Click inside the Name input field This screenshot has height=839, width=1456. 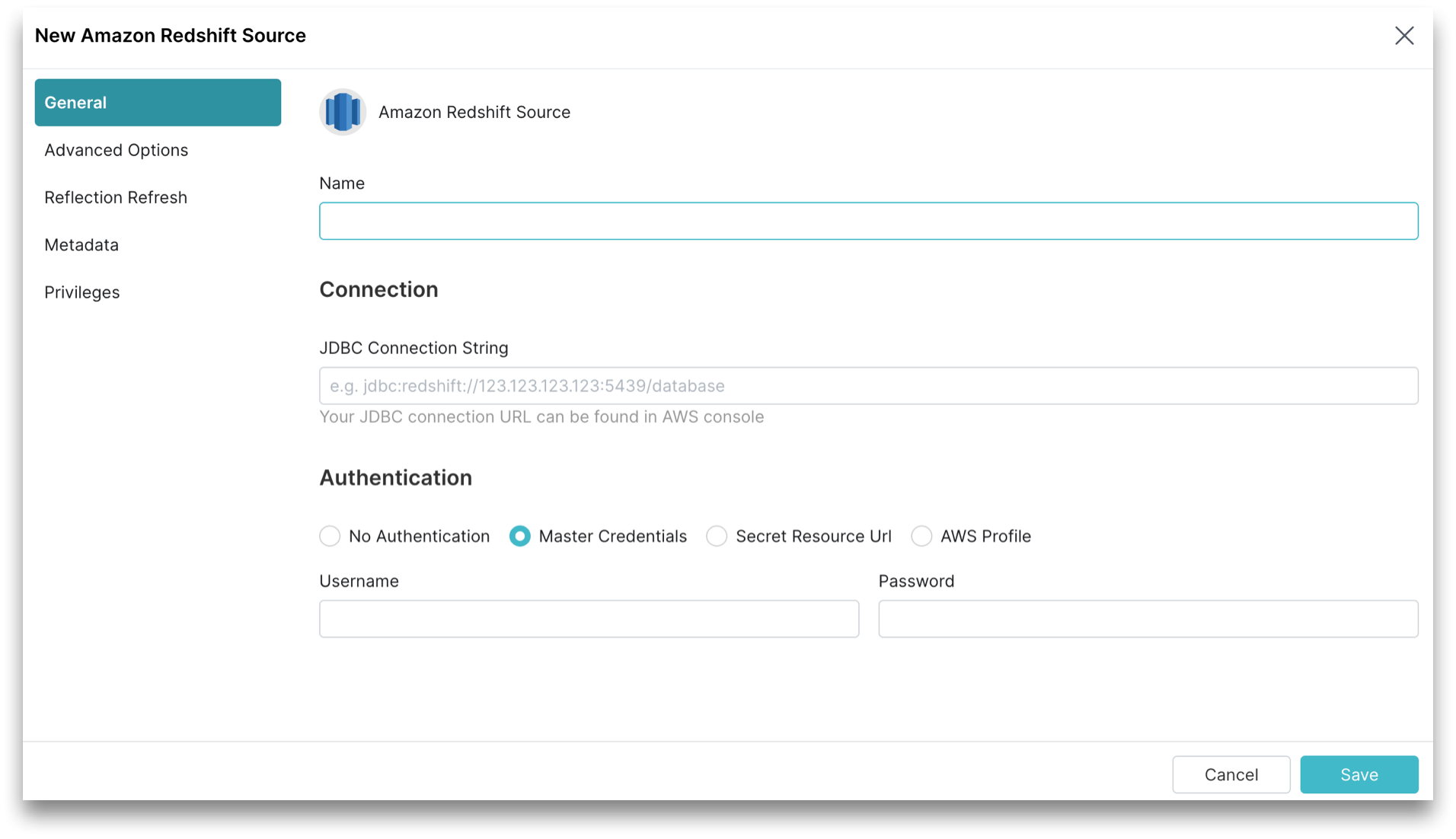coord(868,221)
